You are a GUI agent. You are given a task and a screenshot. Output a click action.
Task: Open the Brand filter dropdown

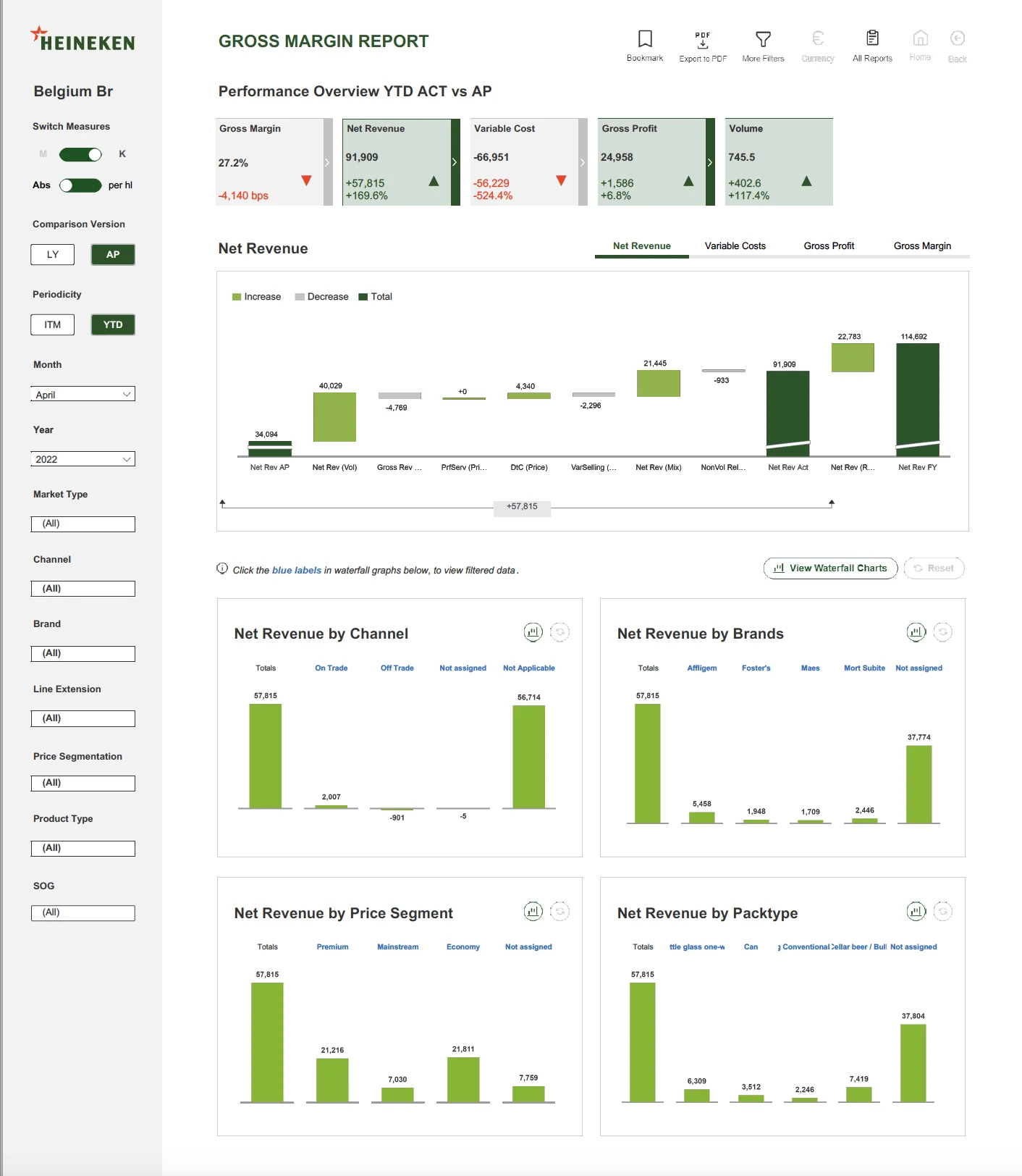(83, 654)
